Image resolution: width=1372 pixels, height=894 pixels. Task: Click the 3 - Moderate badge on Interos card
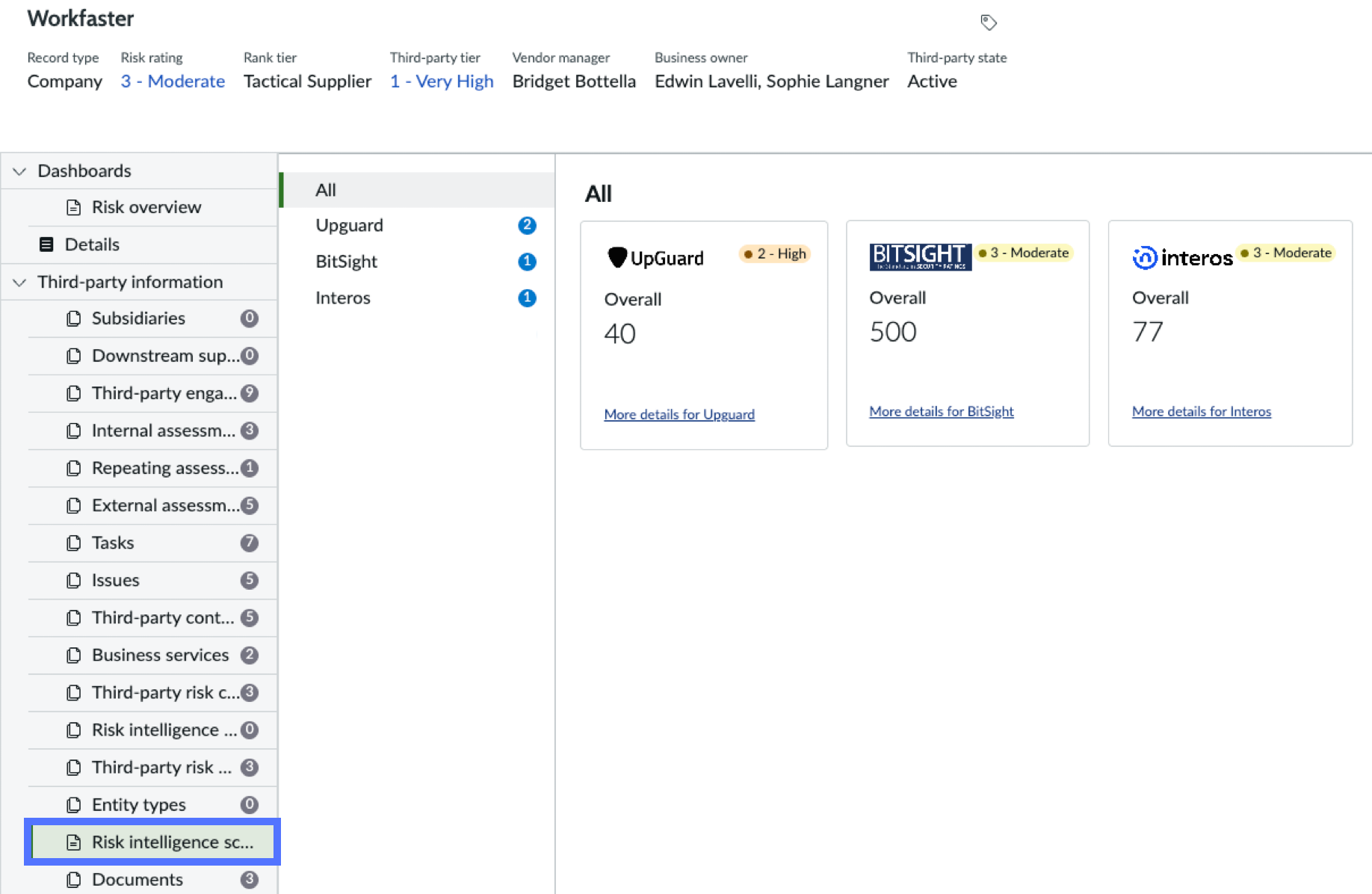point(1286,253)
